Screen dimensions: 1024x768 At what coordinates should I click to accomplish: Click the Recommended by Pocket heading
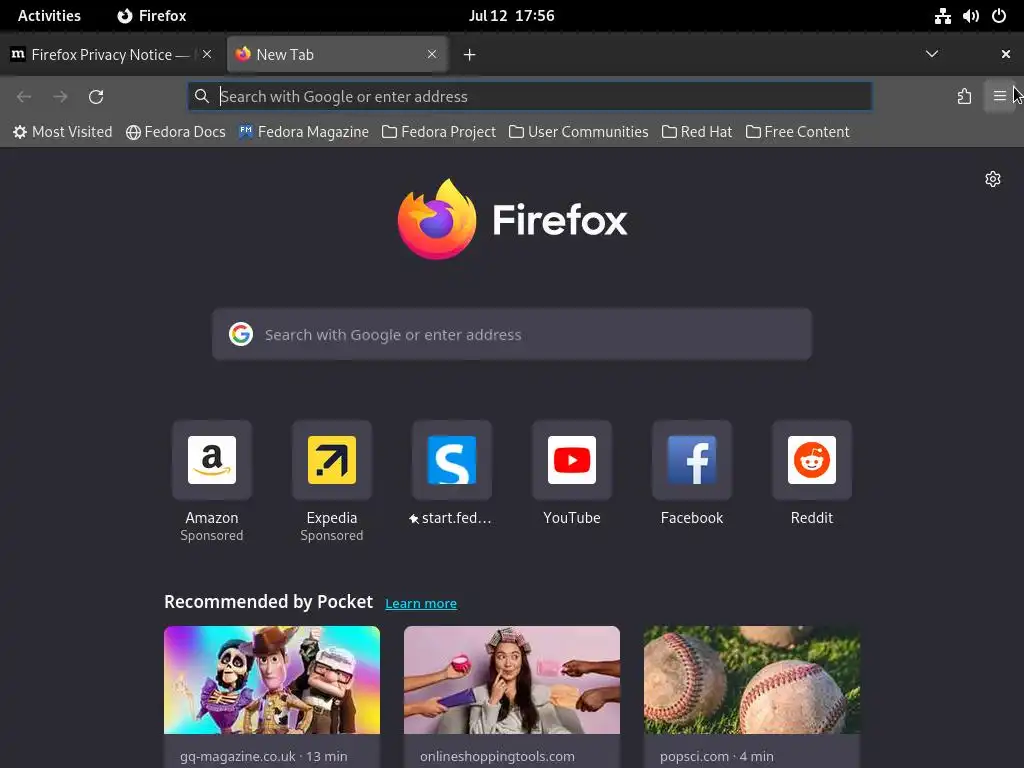[x=268, y=601]
